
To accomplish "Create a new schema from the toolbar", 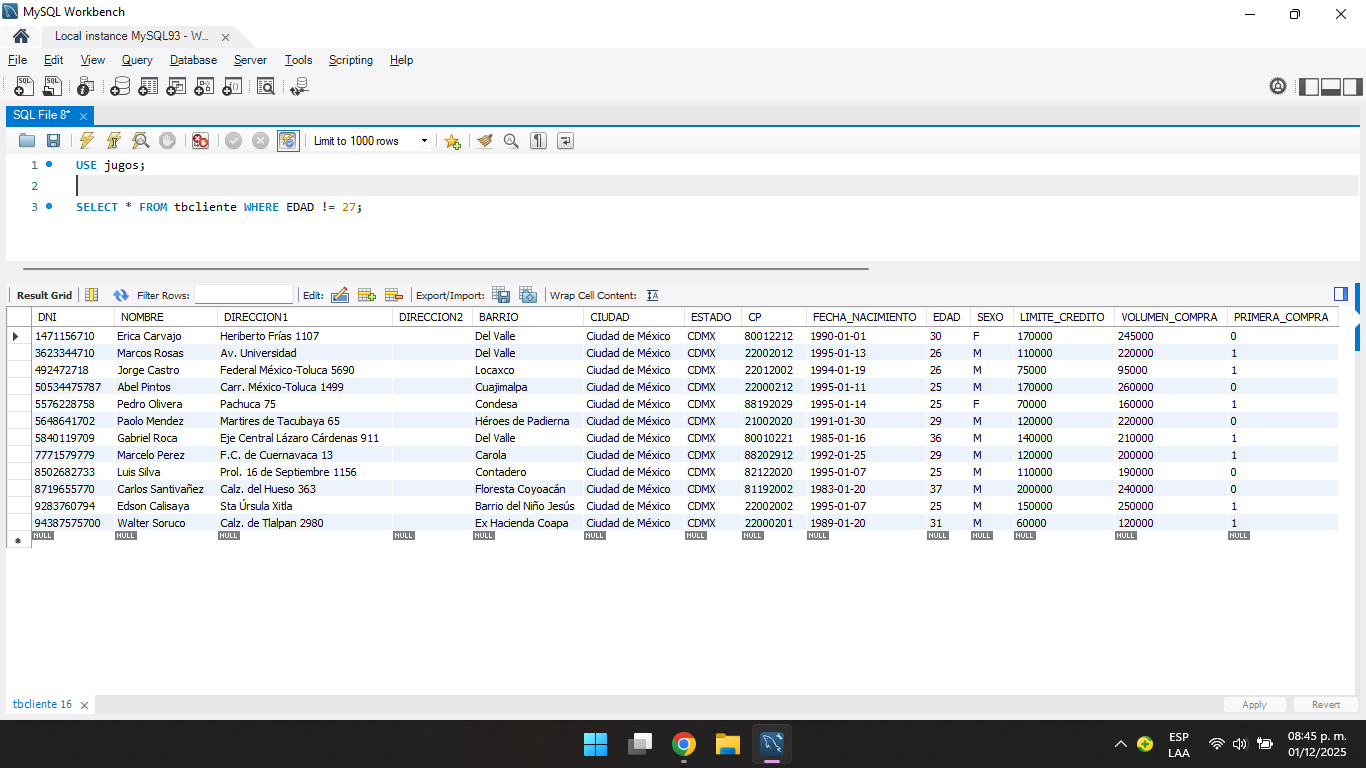I will (x=120, y=87).
